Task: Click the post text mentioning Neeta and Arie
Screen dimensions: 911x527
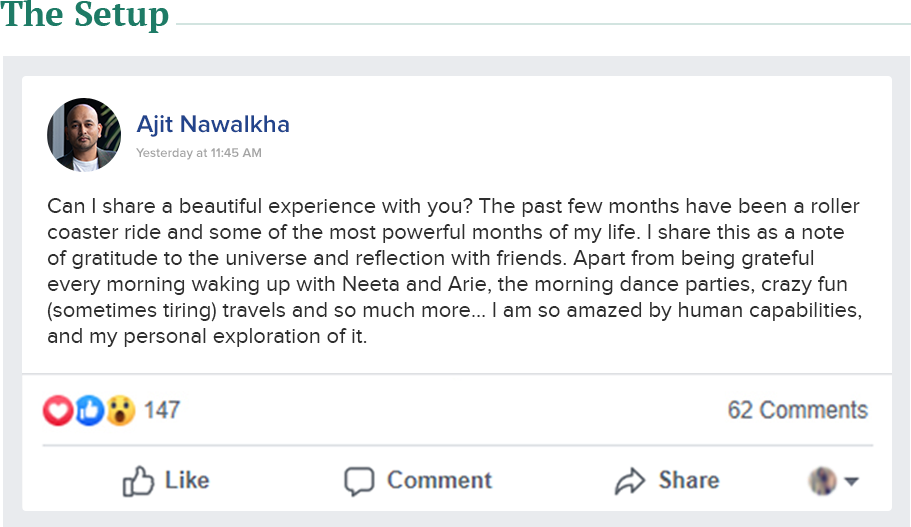Action: point(447,284)
